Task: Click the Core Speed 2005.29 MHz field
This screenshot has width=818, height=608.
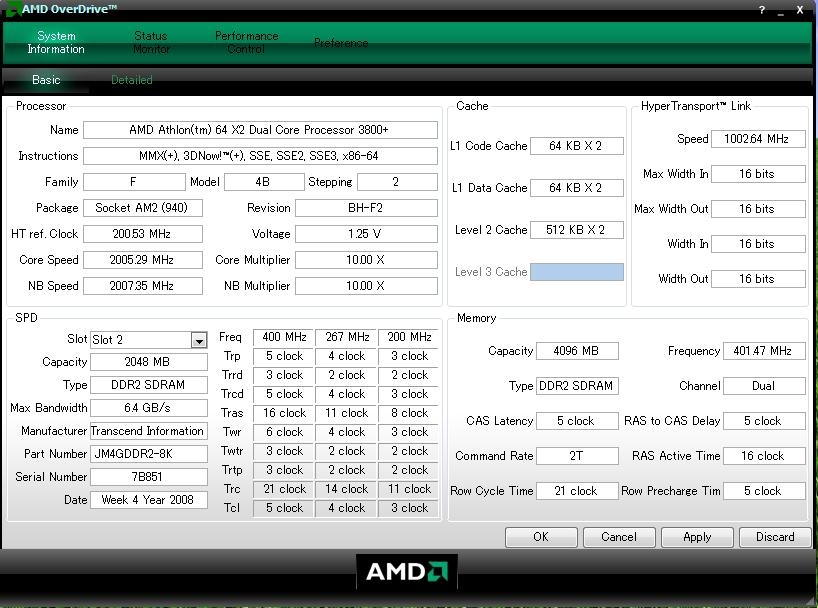Action: coord(142,260)
